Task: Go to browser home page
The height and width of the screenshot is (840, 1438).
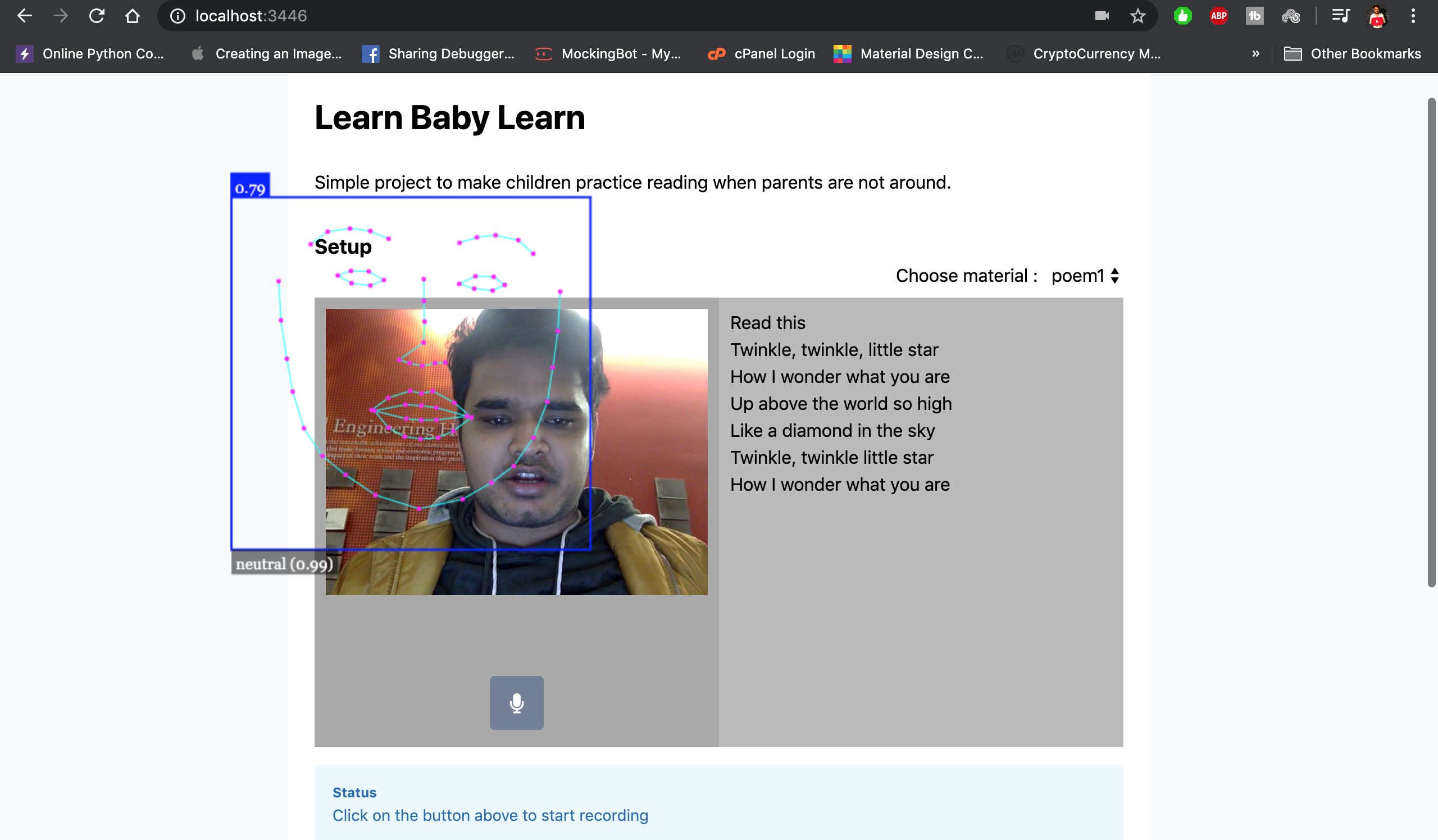Action: [133, 16]
